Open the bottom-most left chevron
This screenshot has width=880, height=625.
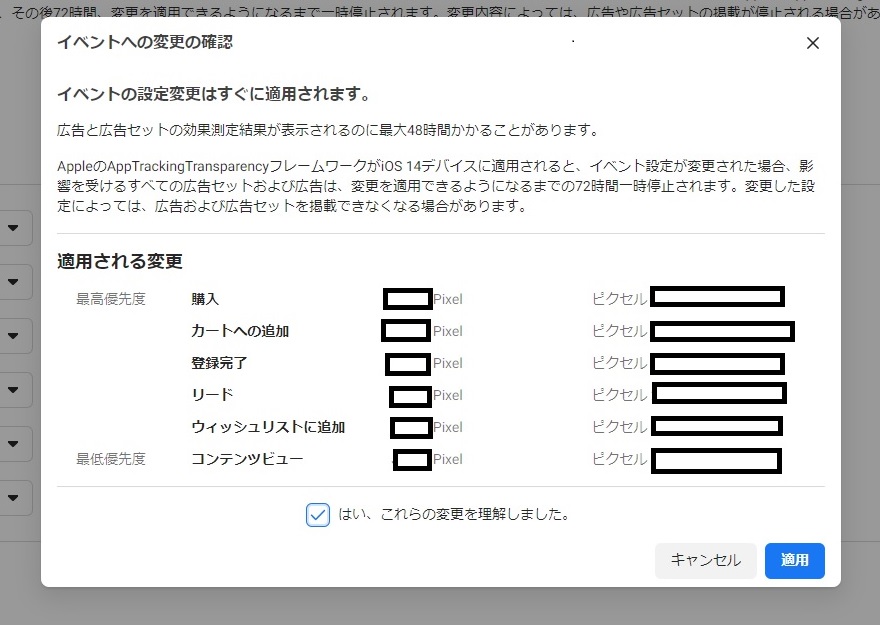14,497
